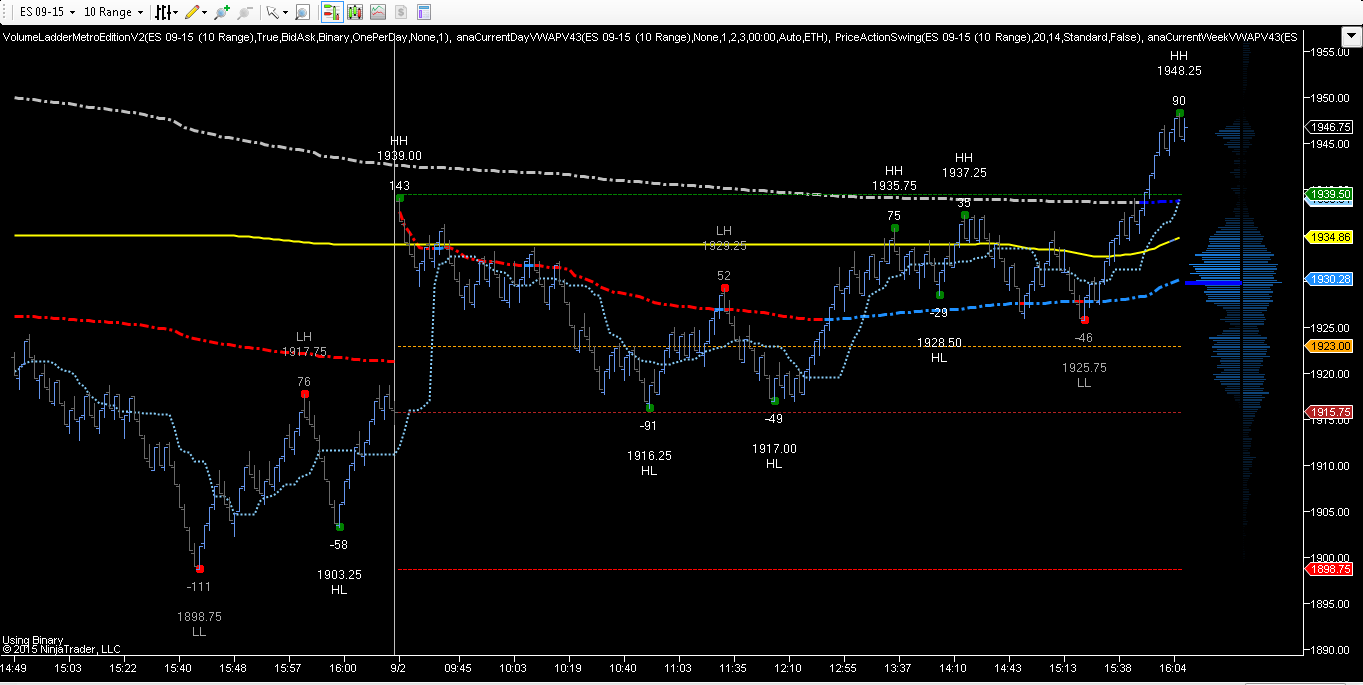This screenshot has width=1363, height=685.
Task: Click the 1916.25 HL swing label
Action: click(649, 463)
